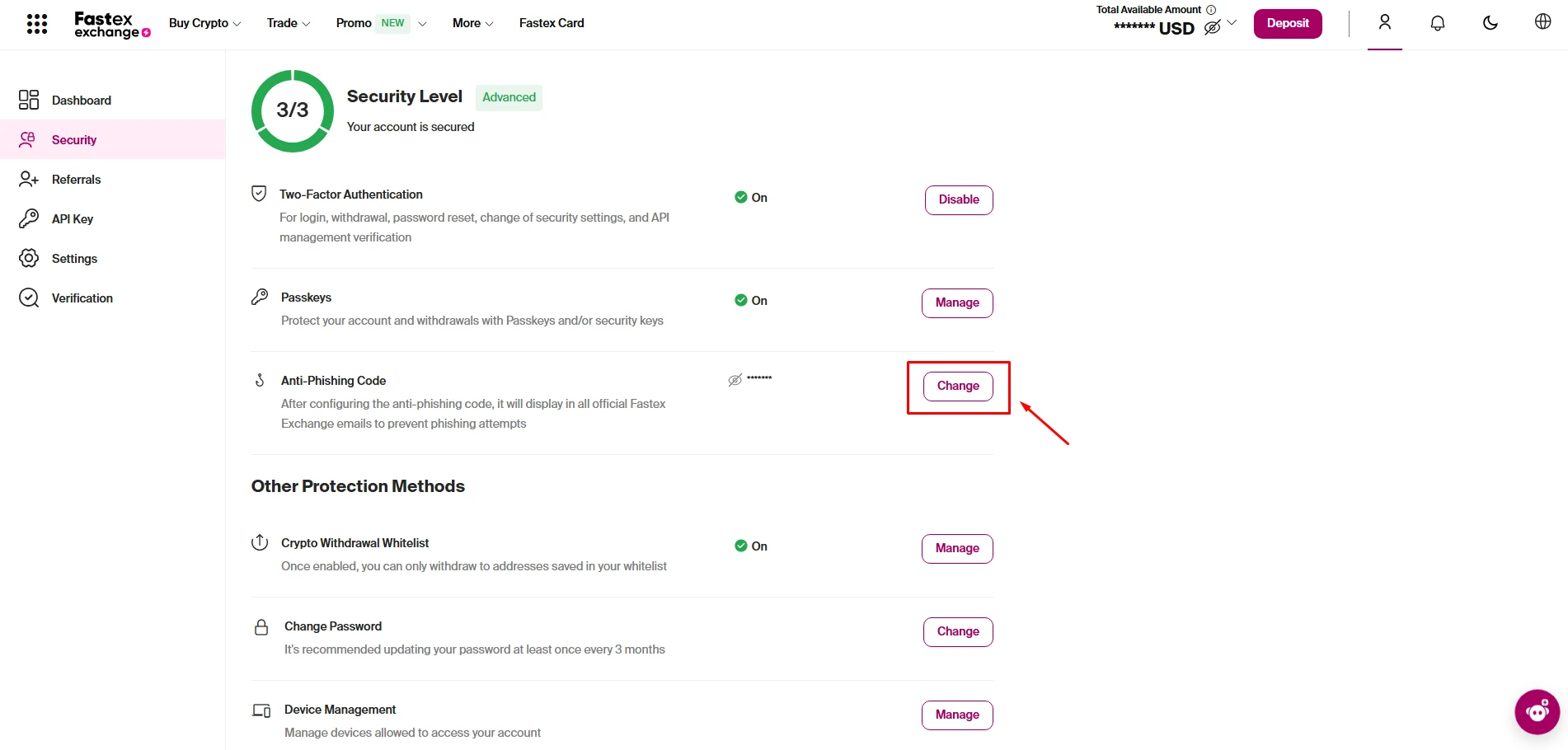Manage Device Management settings

(x=957, y=715)
